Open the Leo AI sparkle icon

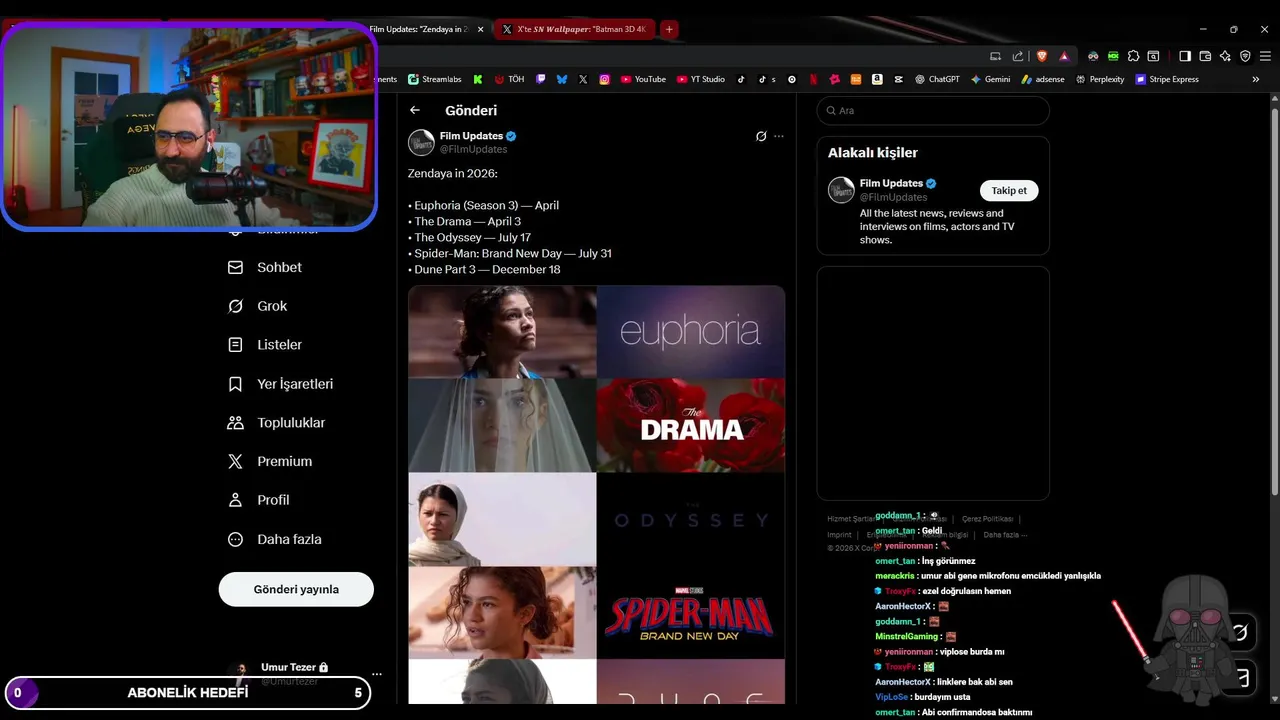[1225, 56]
